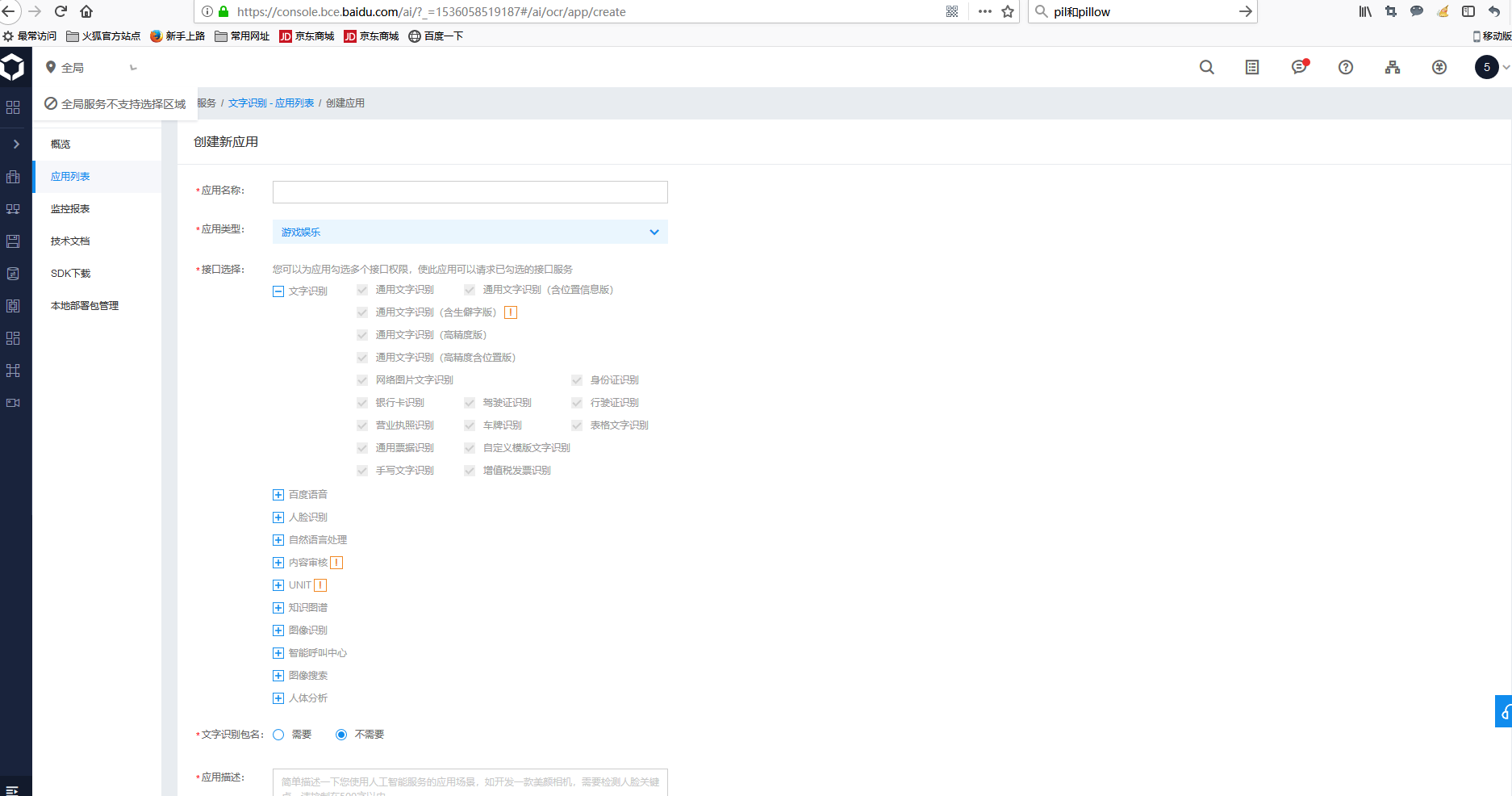Open 常用网址 bookmark folder

[242, 36]
